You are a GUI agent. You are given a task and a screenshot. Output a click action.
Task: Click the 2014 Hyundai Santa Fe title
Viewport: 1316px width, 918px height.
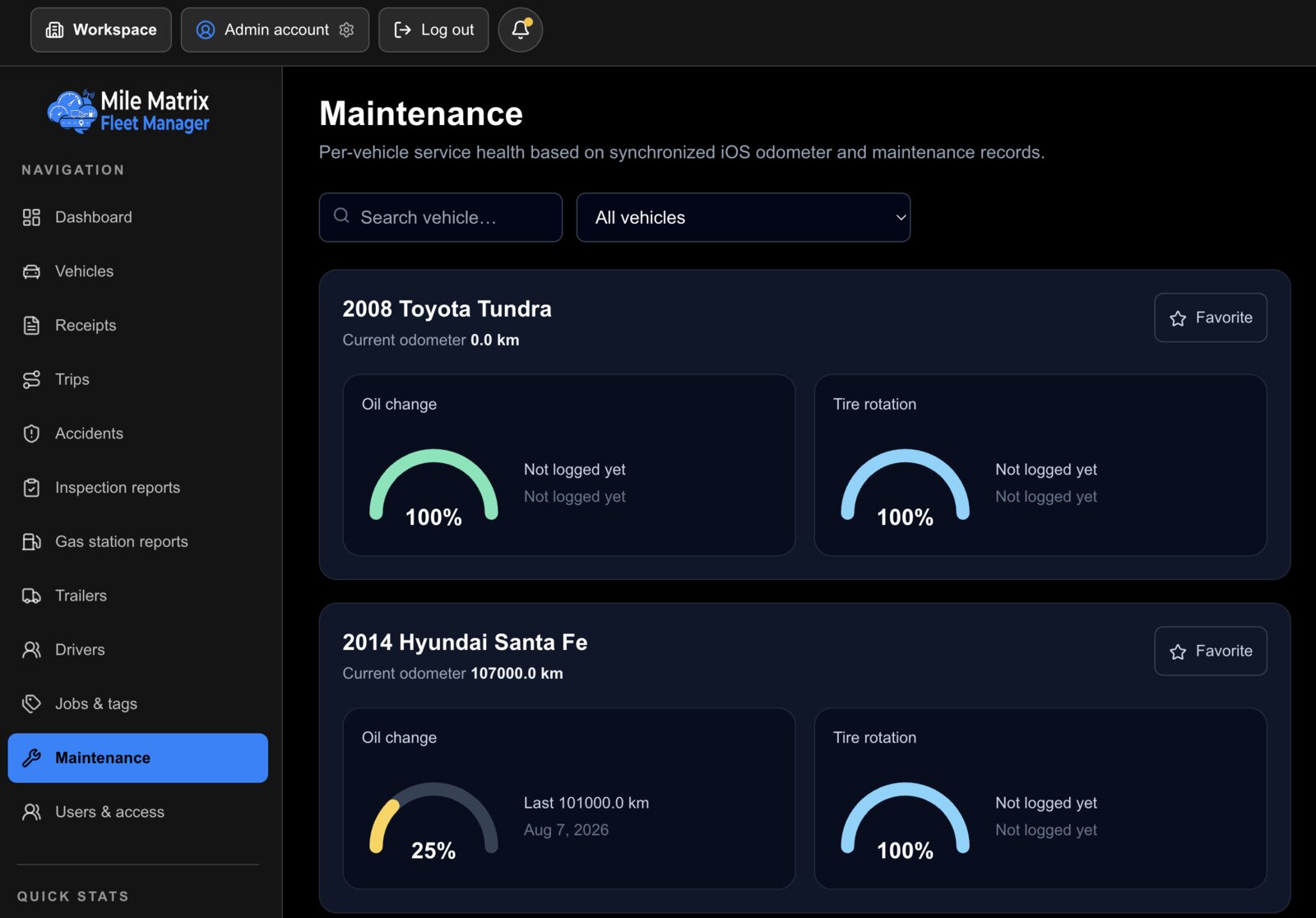tap(465, 642)
